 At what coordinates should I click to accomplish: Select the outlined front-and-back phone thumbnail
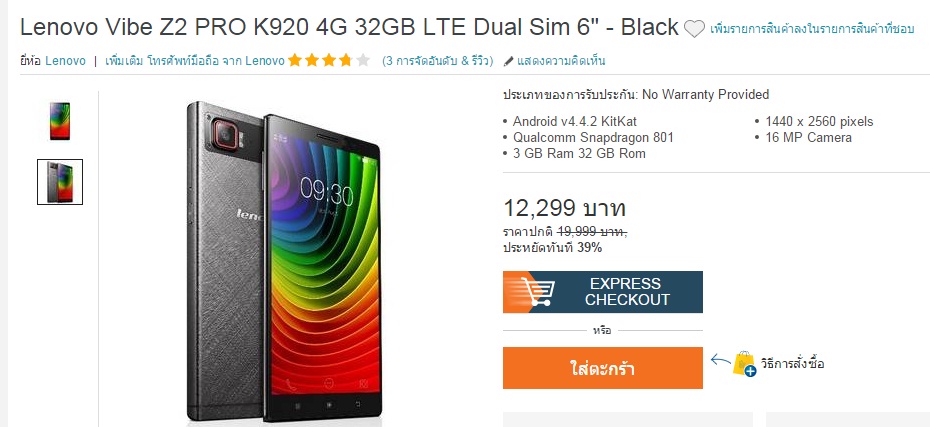pyautogui.click(x=60, y=182)
